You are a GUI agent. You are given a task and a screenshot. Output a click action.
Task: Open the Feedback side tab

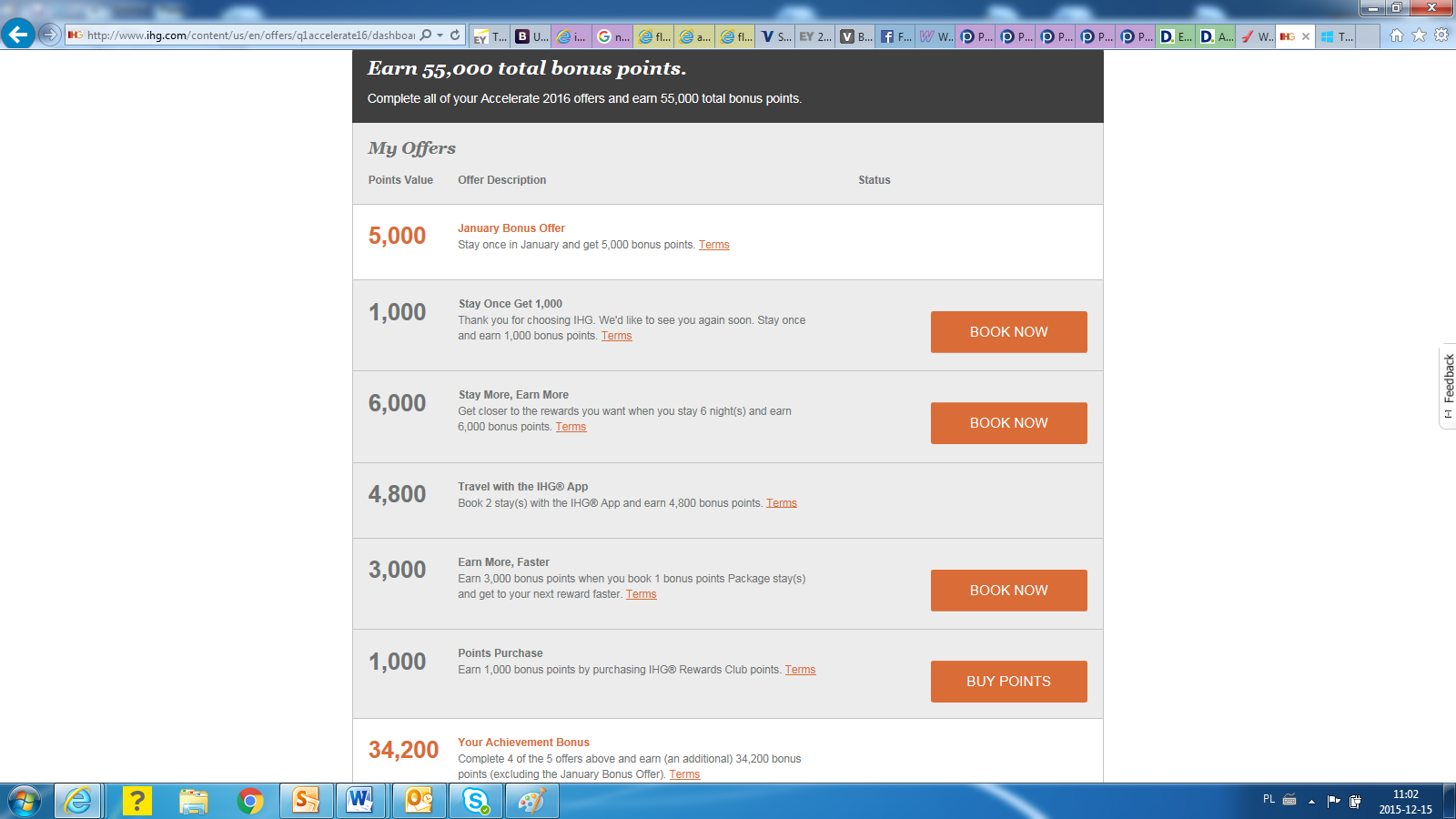(1448, 386)
